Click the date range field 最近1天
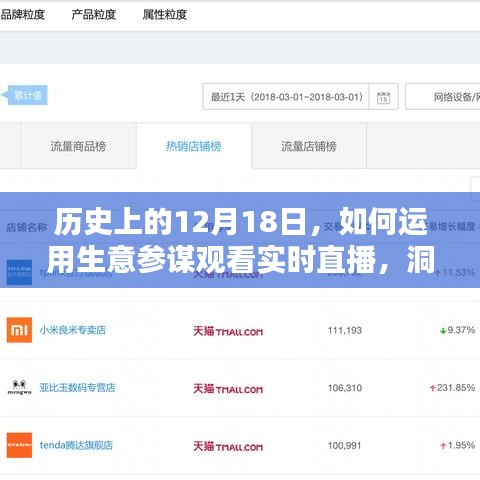 point(286,97)
